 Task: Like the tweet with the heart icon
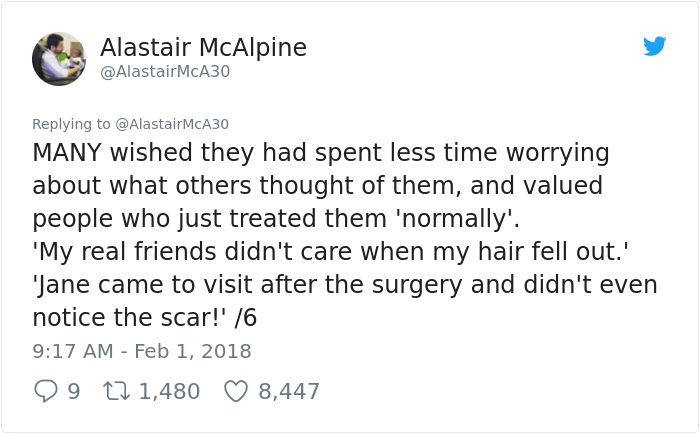click(x=235, y=390)
